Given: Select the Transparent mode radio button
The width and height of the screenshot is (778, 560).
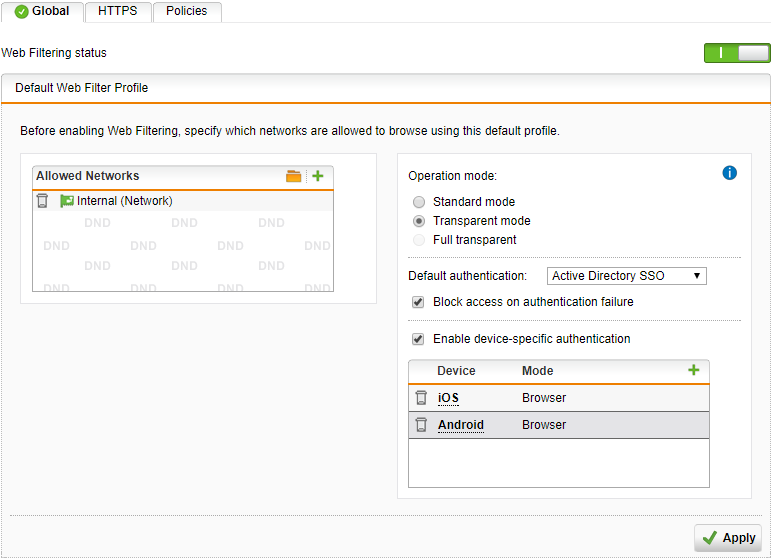Looking at the screenshot, I should pyautogui.click(x=419, y=221).
